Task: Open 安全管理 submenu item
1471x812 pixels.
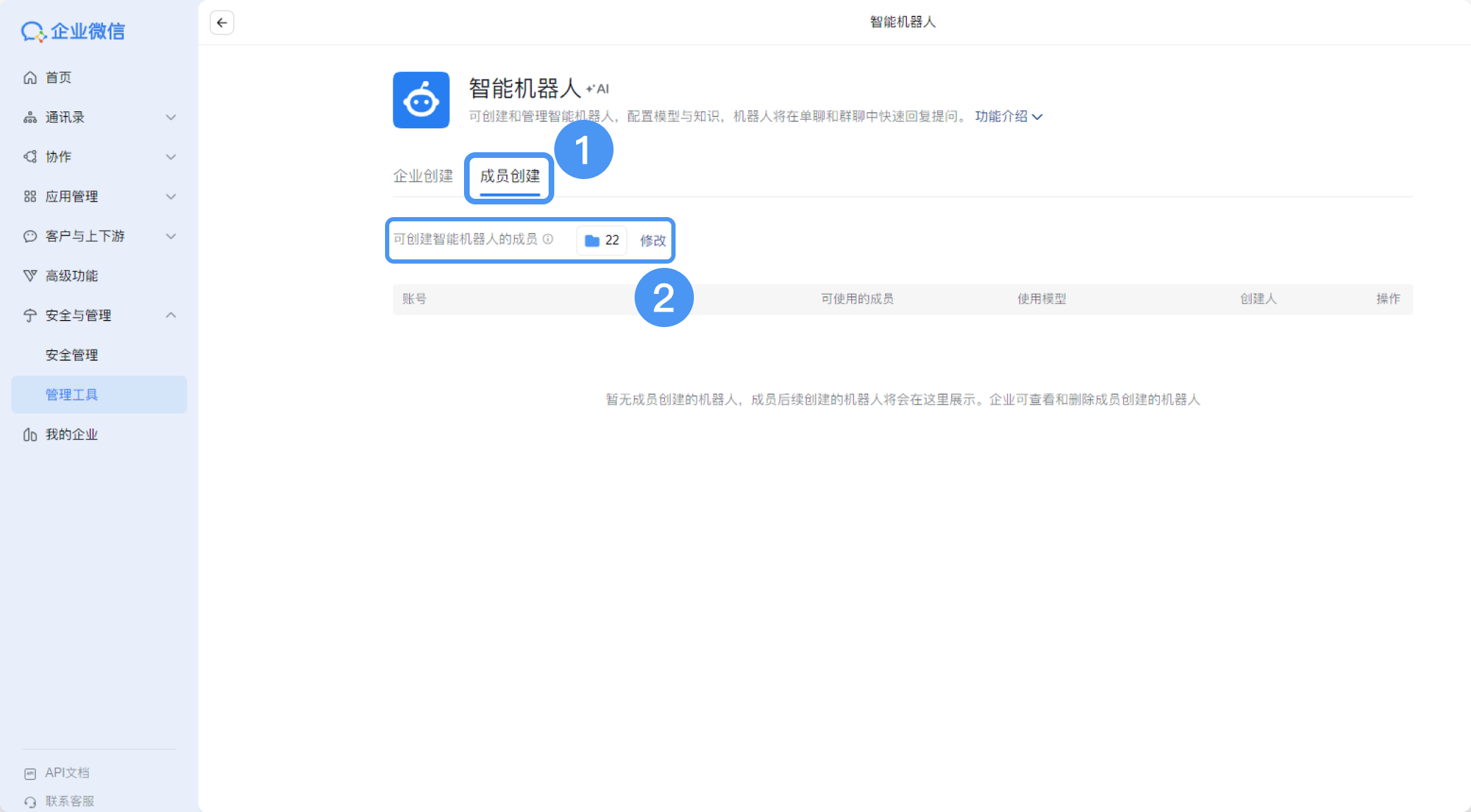Action: click(x=71, y=355)
